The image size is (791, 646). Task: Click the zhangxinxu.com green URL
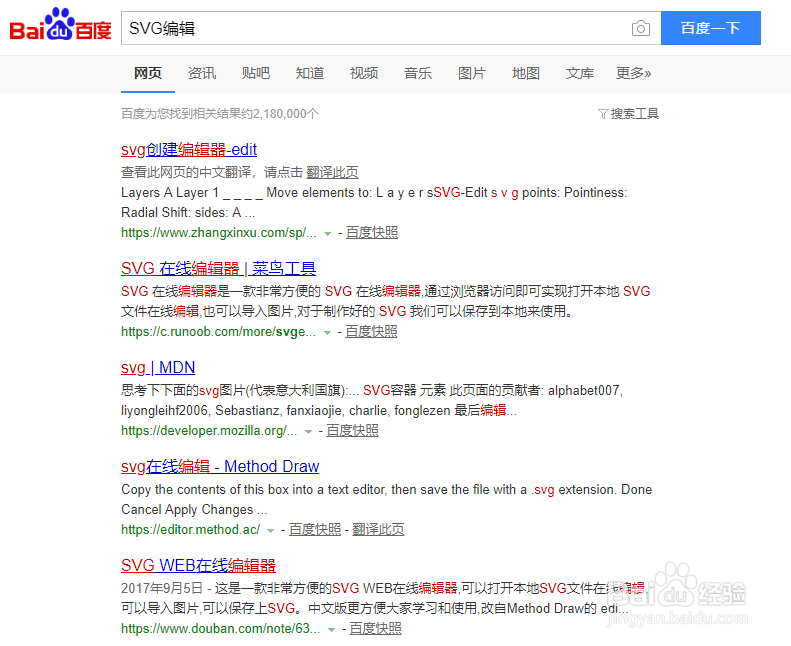click(218, 232)
